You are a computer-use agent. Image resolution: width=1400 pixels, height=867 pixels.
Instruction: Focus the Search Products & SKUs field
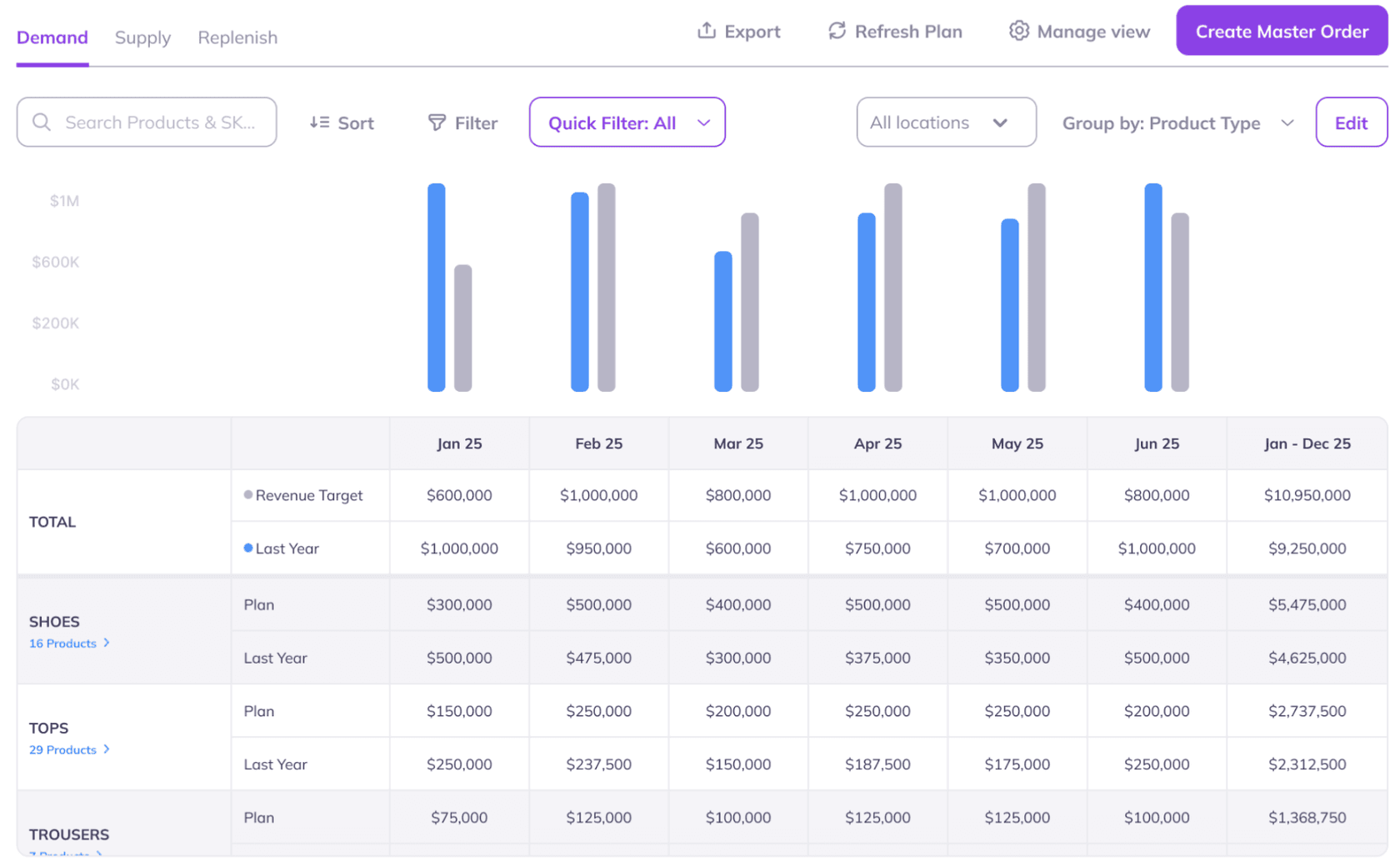pos(147,123)
